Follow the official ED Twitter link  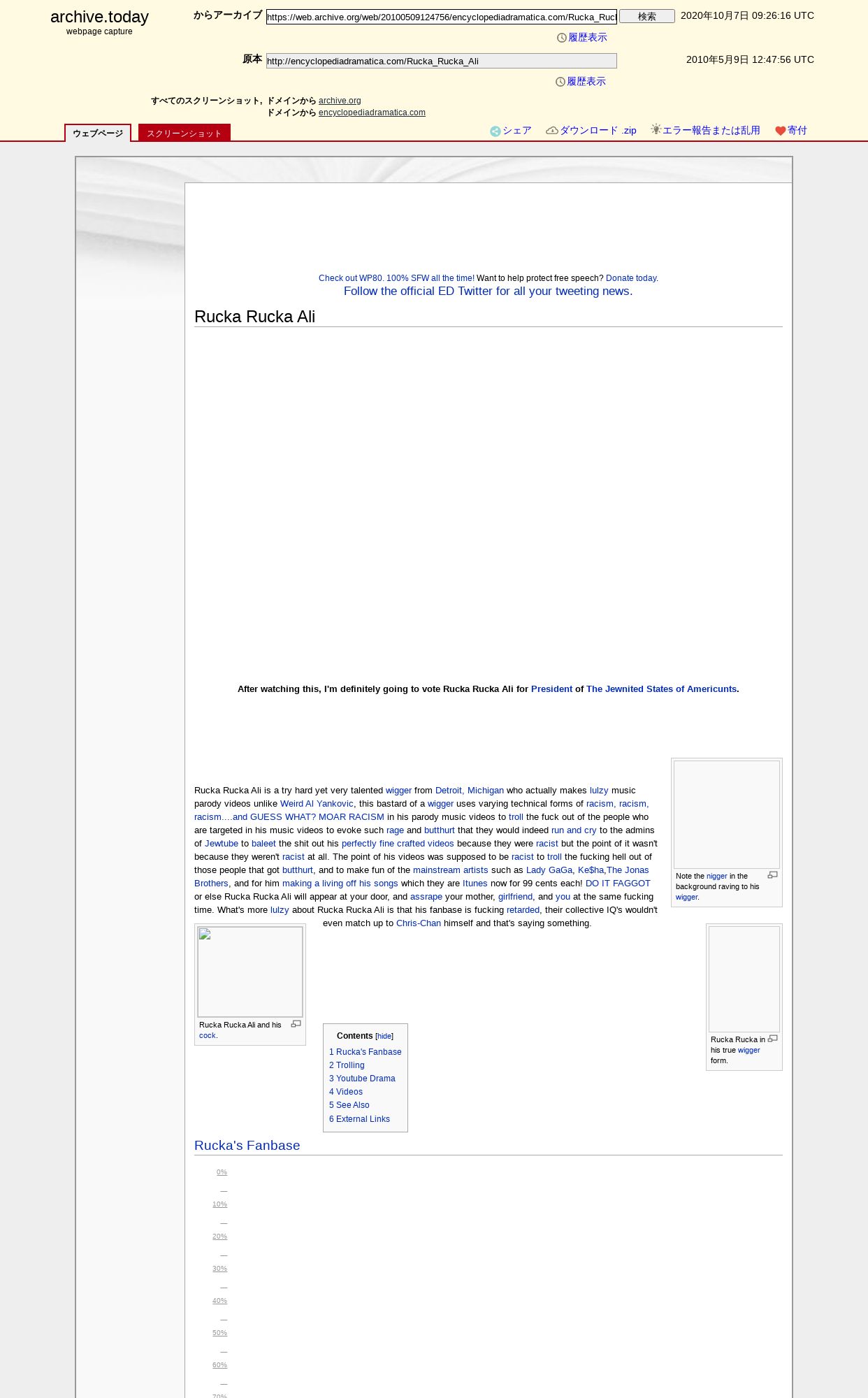pyautogui.click(x=488, y=291)
